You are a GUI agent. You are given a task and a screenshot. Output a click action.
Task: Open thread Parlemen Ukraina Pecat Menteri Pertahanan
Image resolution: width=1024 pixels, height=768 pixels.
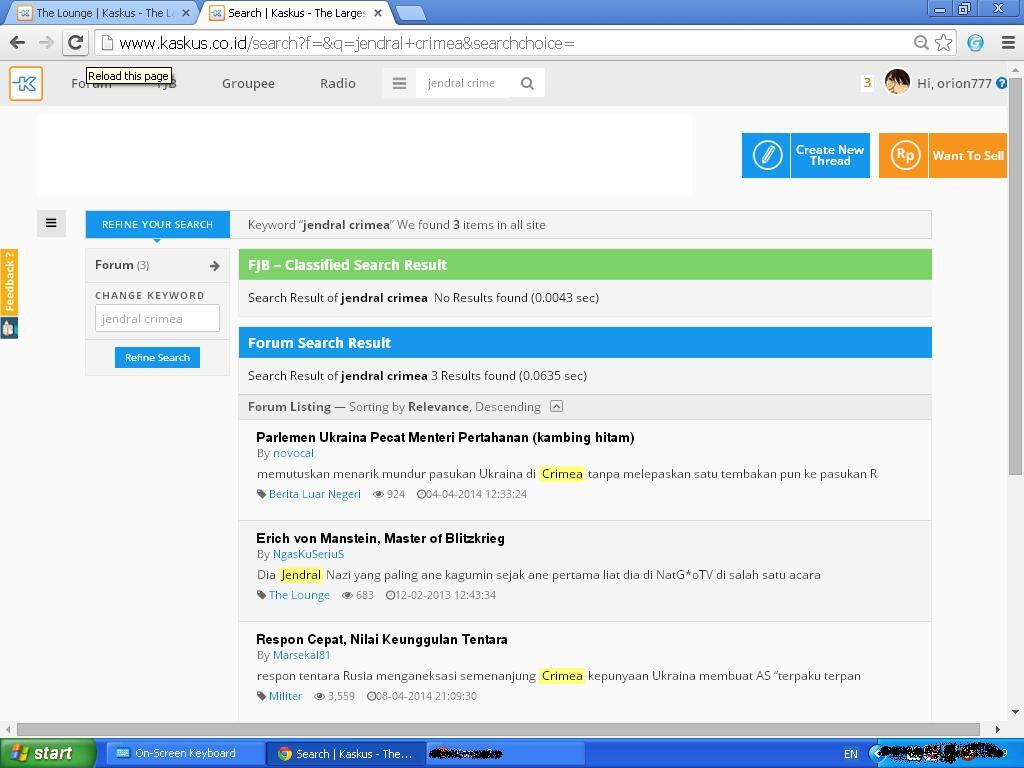coord(445,438)
